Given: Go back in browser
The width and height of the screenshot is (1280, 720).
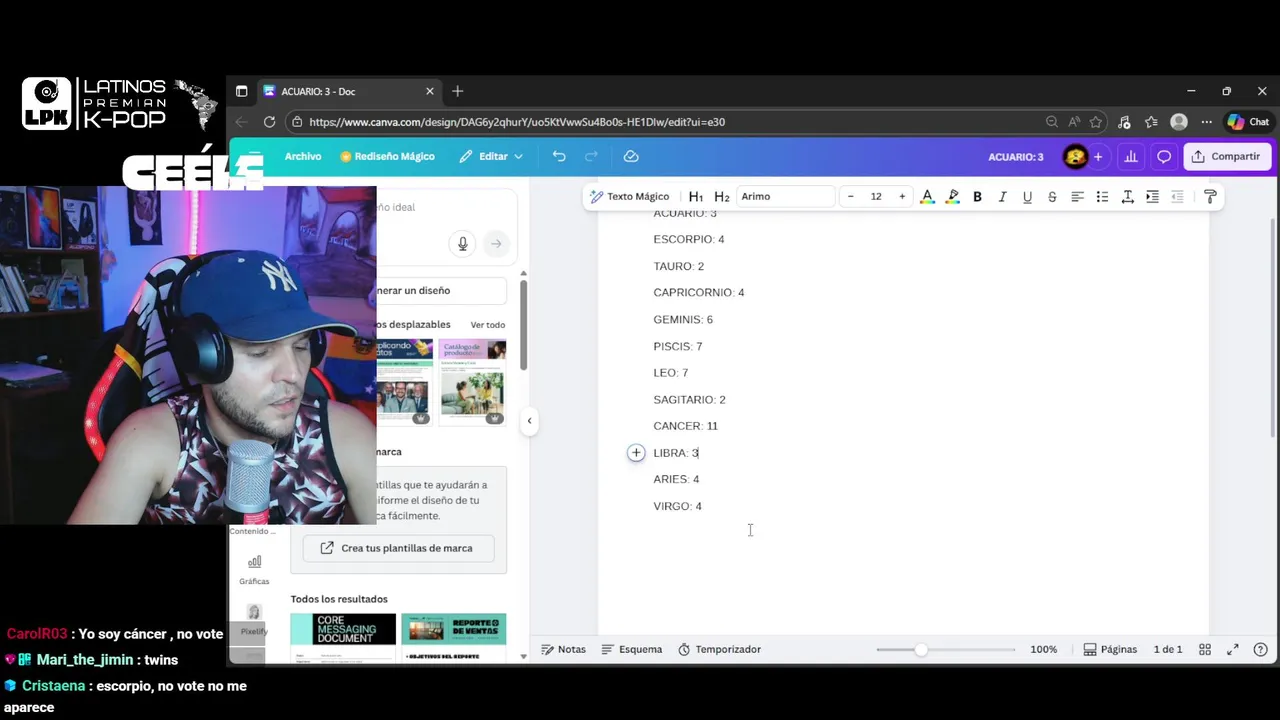Looking at the screenshot, I should (241, 122).
